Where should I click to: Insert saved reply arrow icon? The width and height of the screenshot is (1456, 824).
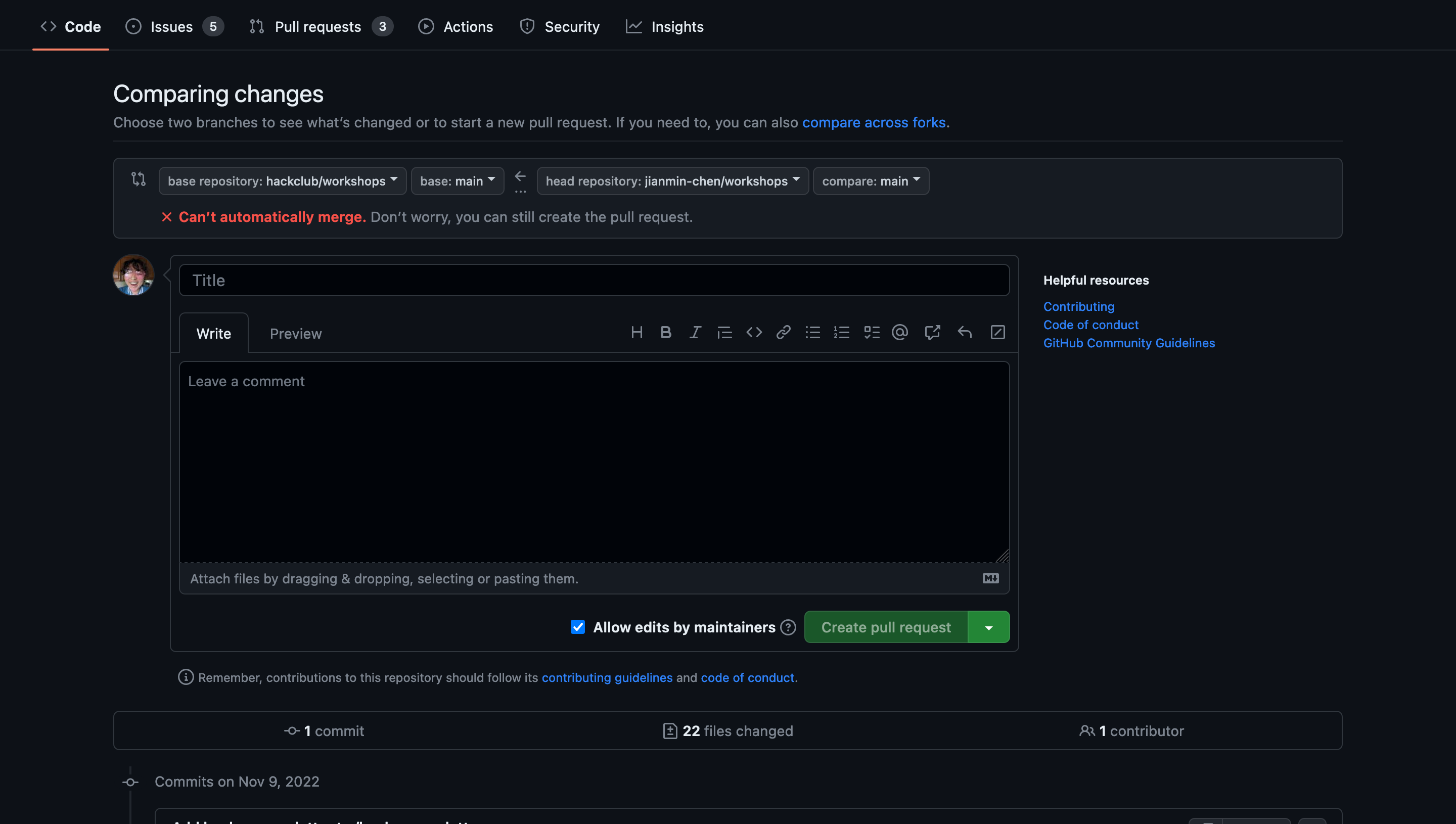964,332
